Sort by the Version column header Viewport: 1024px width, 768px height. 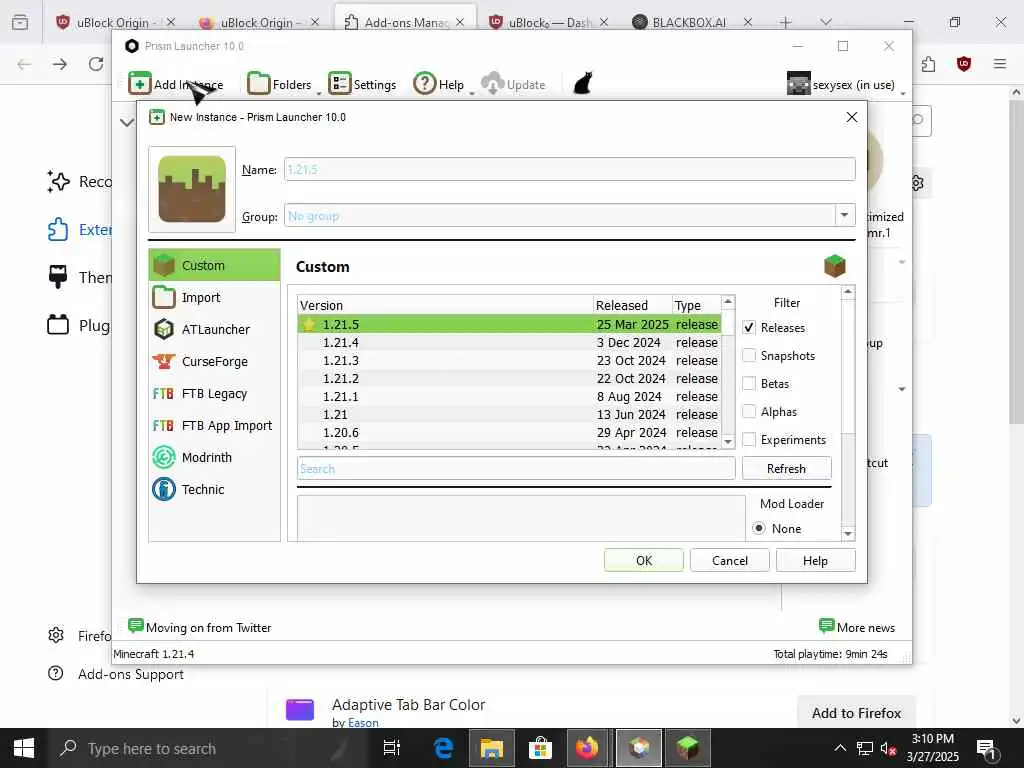(445, 305)
